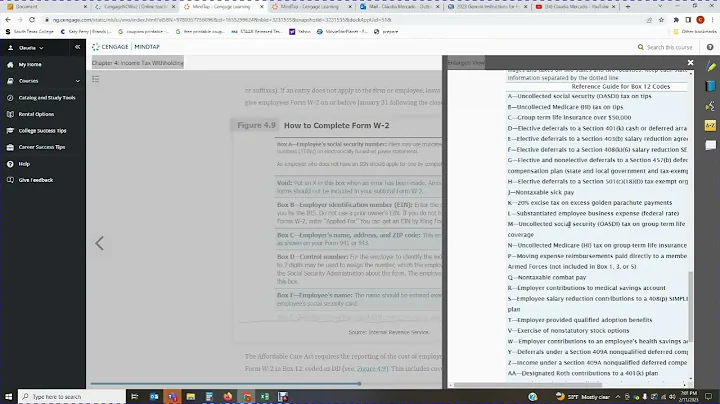Open Career Success Tips
Viewport: 720px width, 404px height.
(42, 147)
